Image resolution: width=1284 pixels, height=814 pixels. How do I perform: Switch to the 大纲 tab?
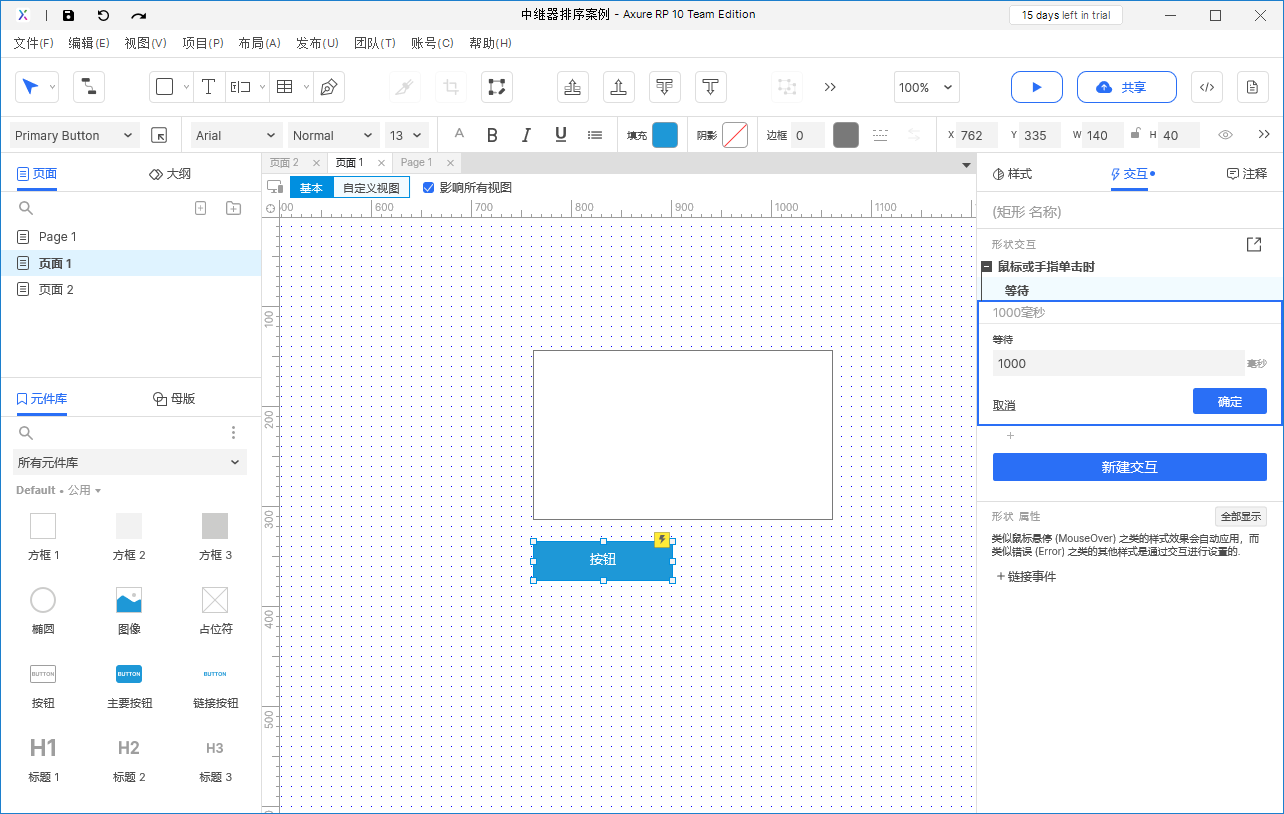pyautogui.click(x=170, y=173)
